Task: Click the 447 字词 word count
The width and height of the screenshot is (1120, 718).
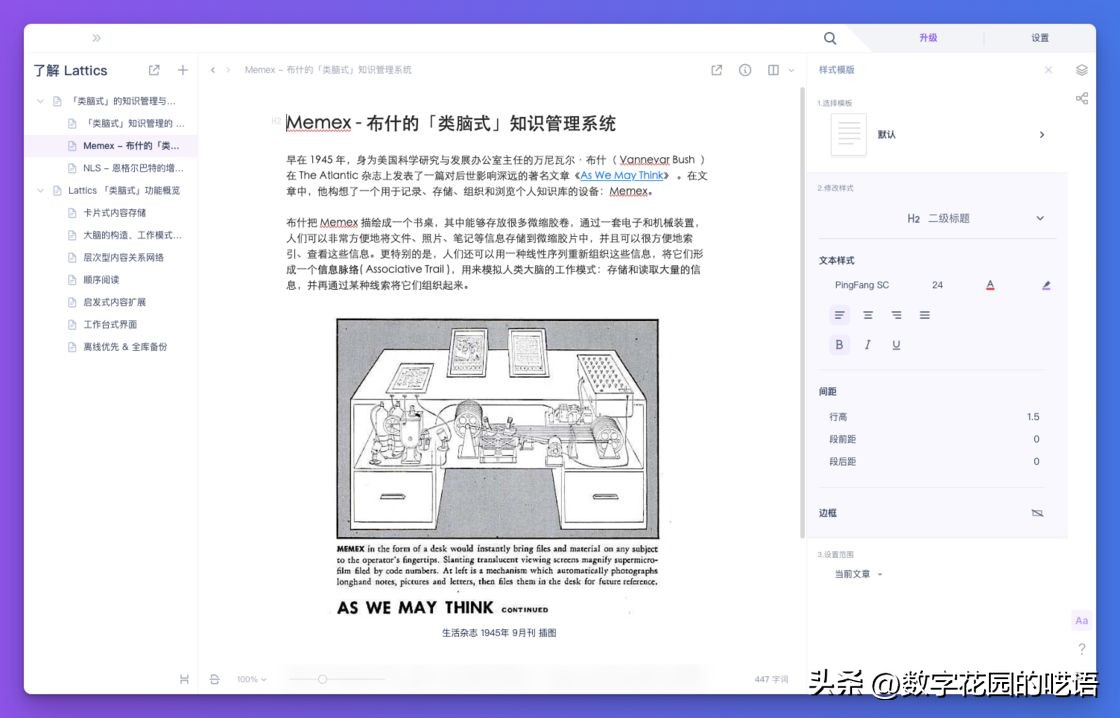Action: (771, 679)
